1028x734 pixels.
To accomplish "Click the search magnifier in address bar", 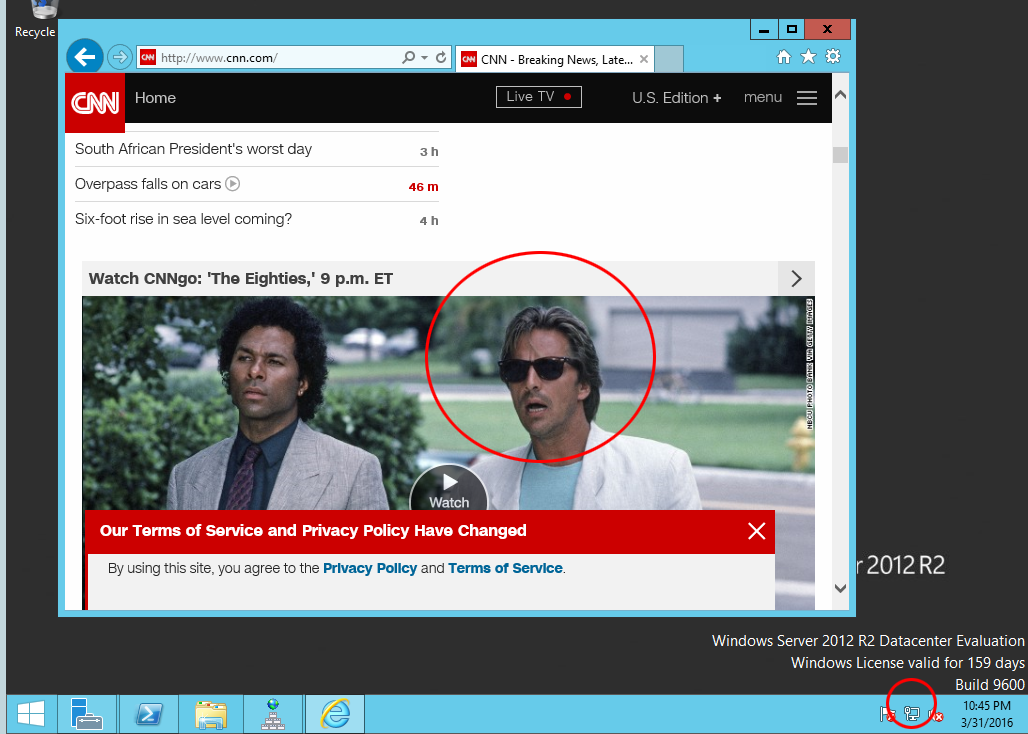I will [408, 58].
